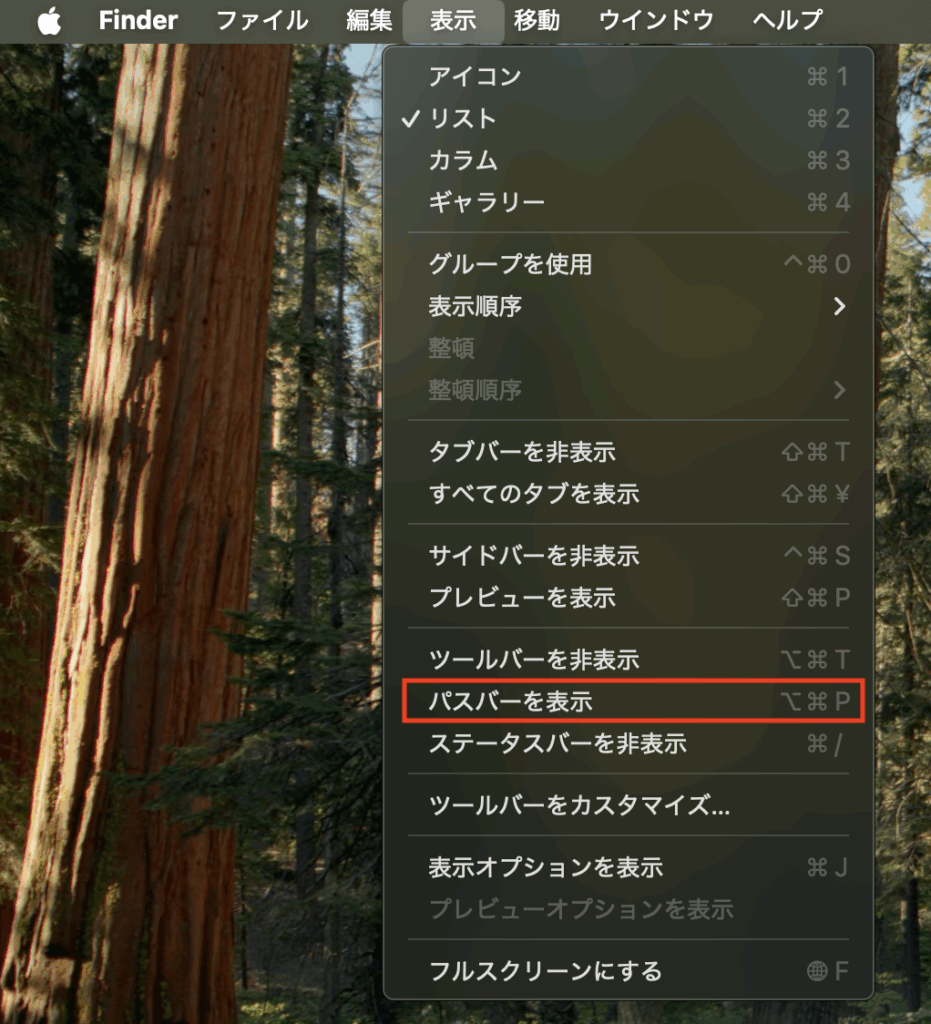Toggle グループを使用 option
The height and width of the screenshot is (1024, 931).
click(x=628, y=264)
